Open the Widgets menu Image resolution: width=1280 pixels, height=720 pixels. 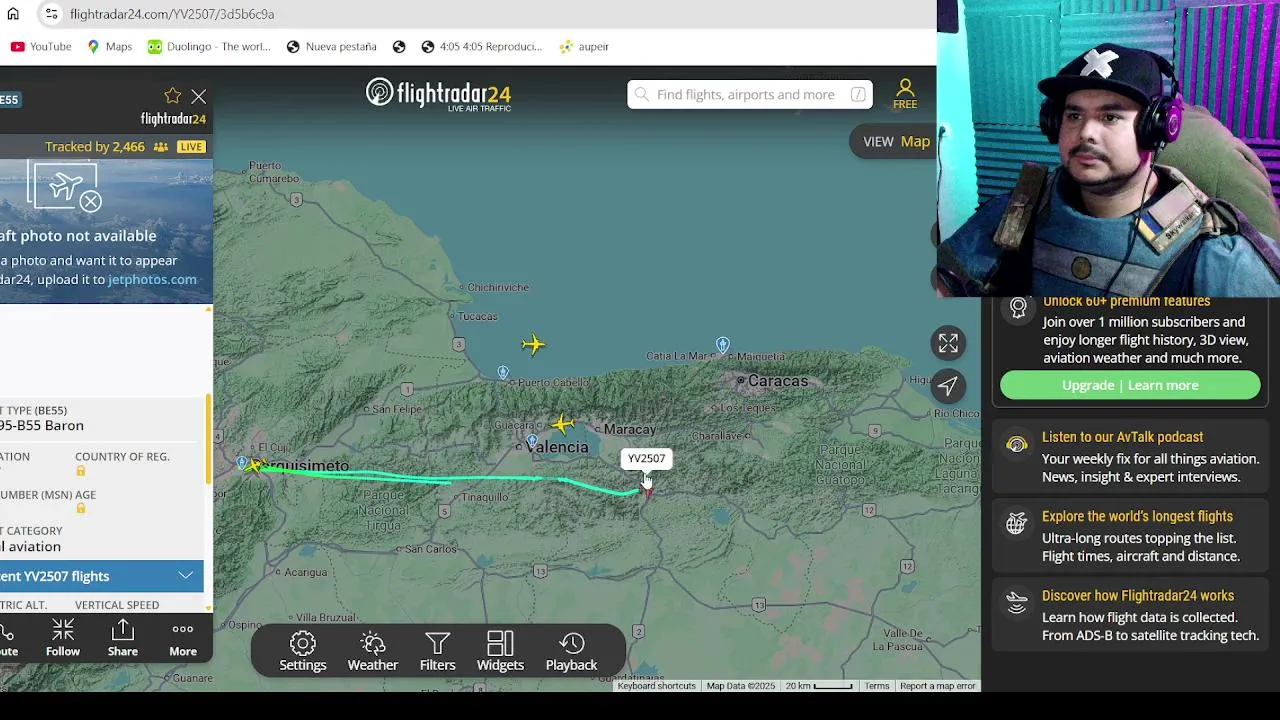click(500, 651)
